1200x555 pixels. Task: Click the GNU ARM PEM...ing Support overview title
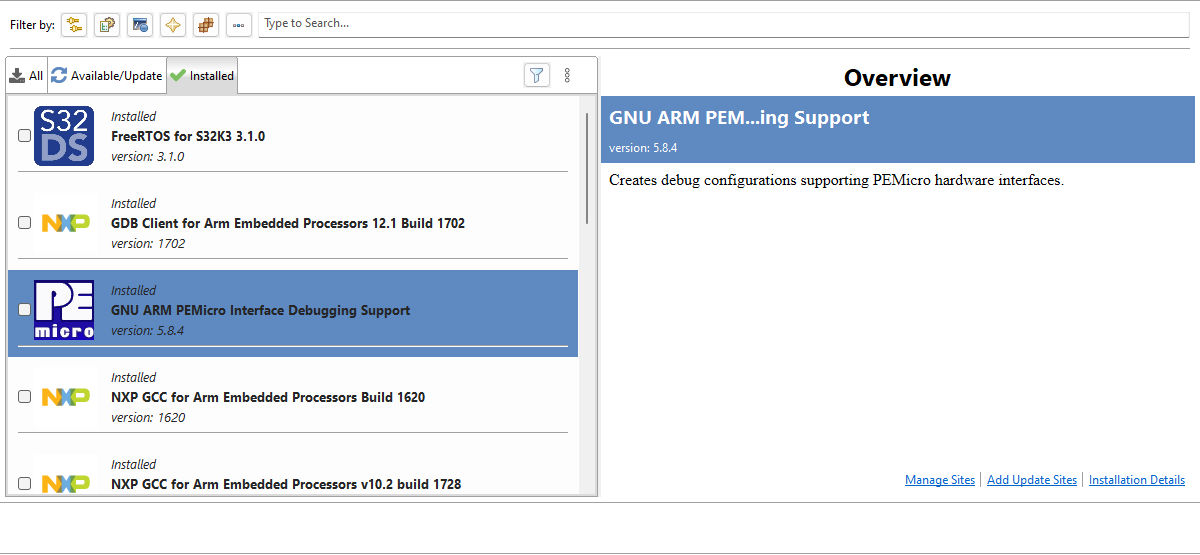[x=739, y=118]
